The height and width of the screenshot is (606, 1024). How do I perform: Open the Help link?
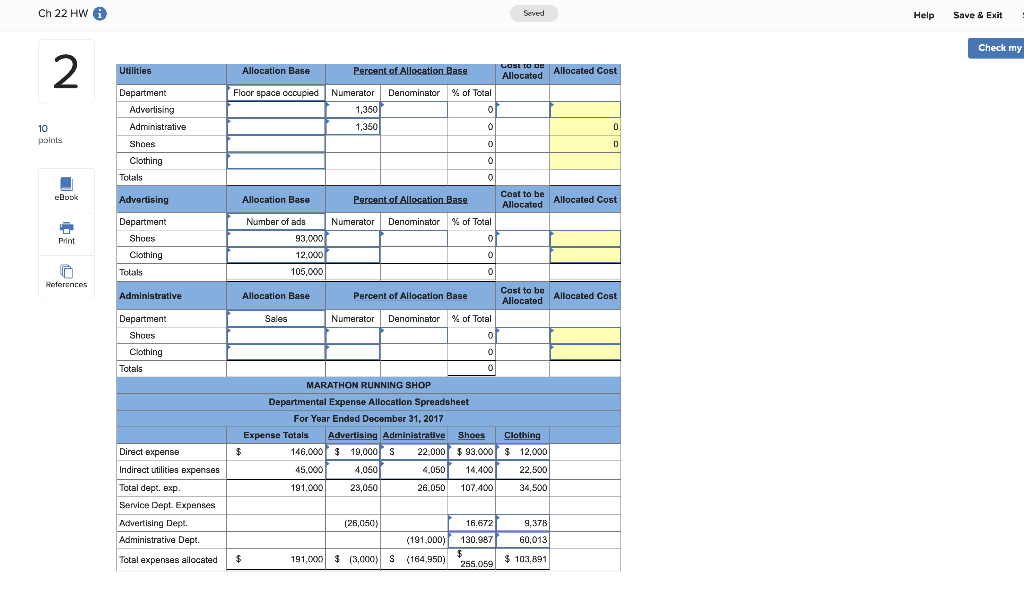click(923, 15)
